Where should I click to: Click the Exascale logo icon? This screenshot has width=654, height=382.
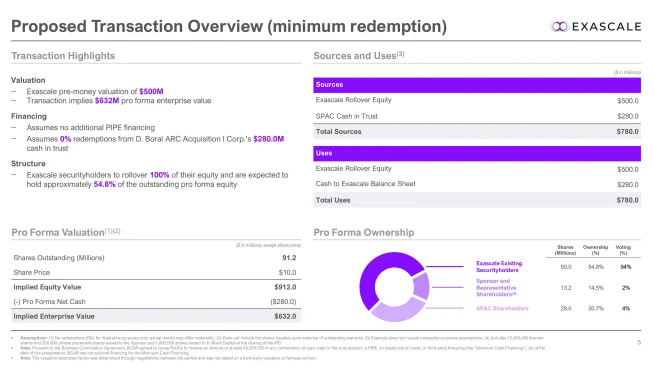click(x=559, y=26)
